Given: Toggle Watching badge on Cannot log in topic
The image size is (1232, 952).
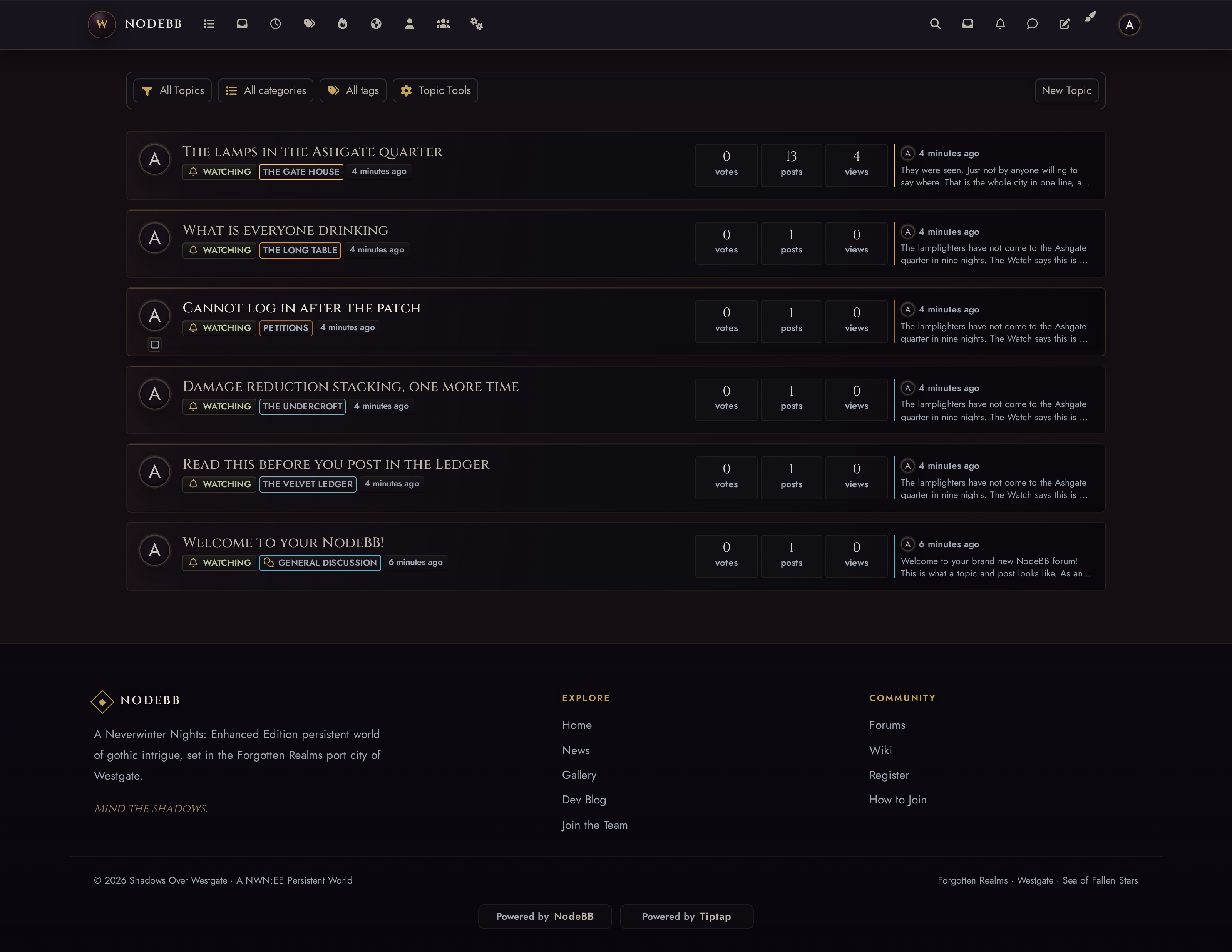Looking at the screenshot, I should [x=219, y=327].
